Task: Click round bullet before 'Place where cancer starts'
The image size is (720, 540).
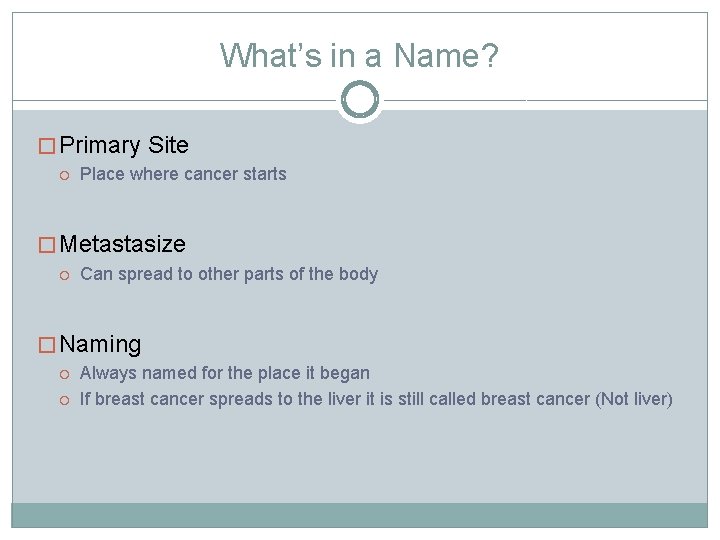Action: coord(65,175)
